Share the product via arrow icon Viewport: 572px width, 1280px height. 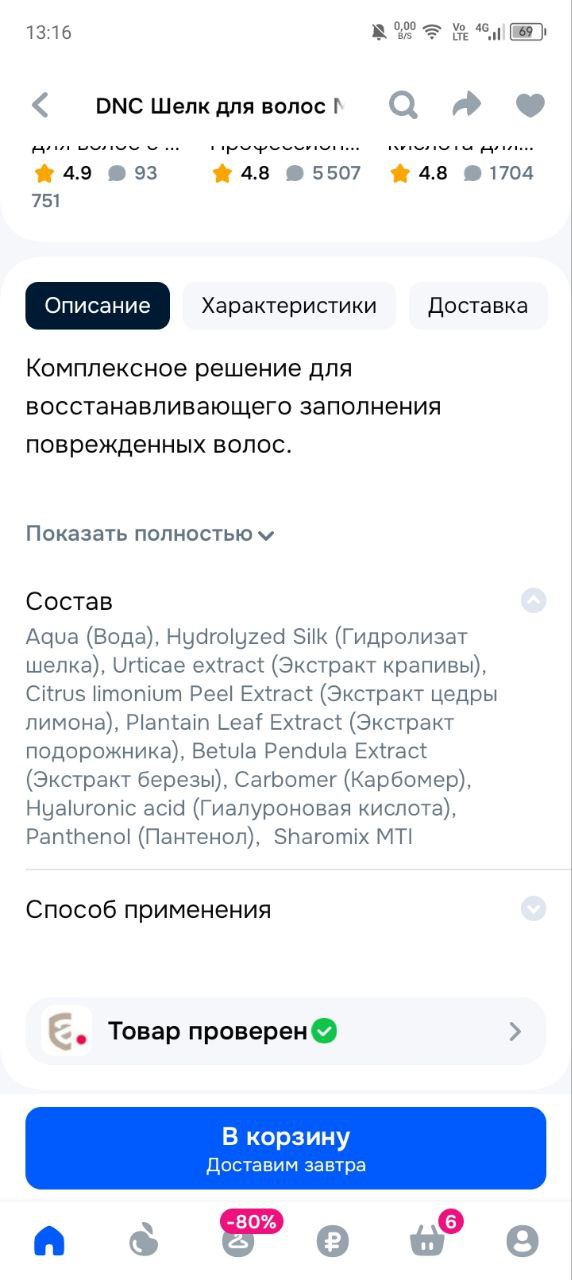coord(466,105)
